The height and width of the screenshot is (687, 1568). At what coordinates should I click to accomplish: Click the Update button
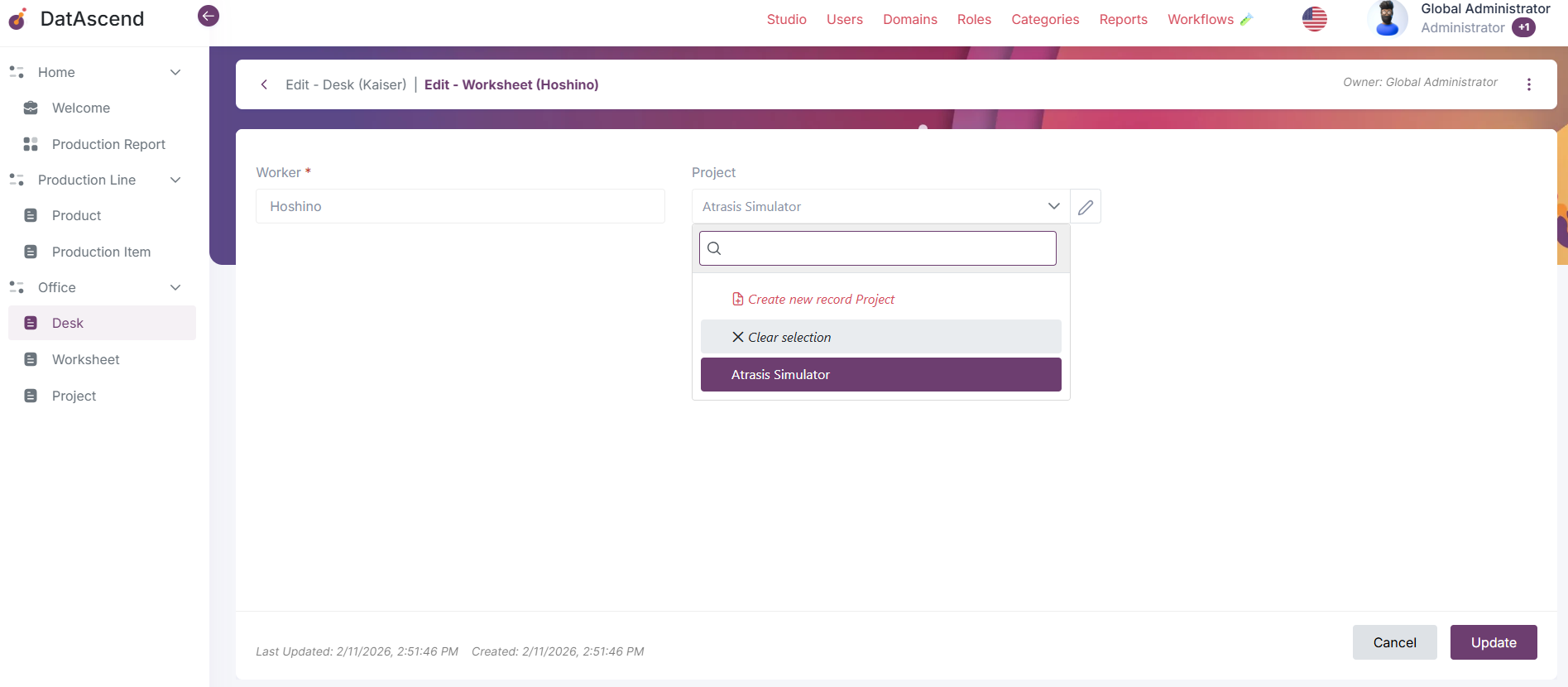(1494, 642)
